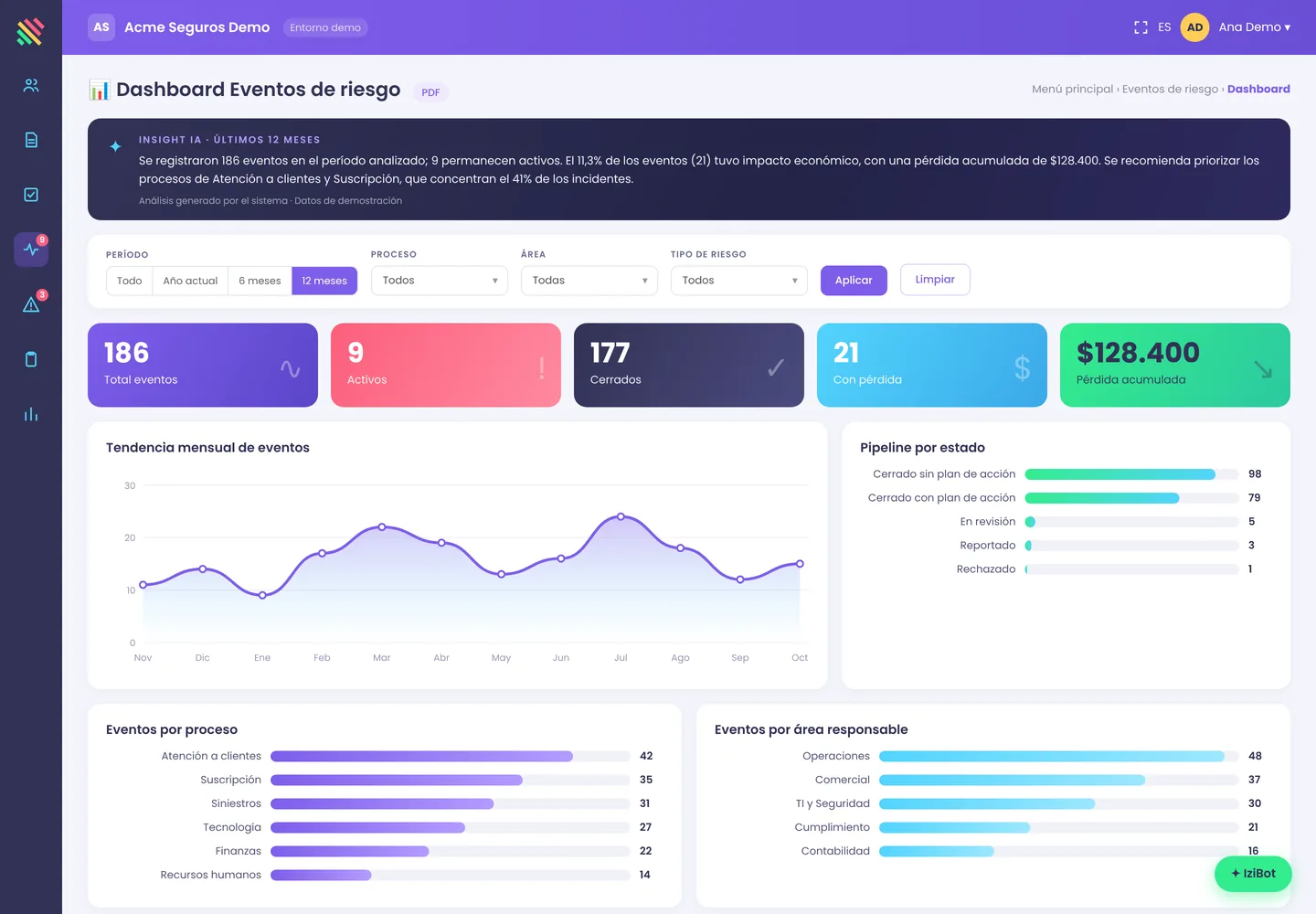This screenshot has width=1316, height=914.
Task: Click the wave icon on Total eventos card
Action: 291,368
